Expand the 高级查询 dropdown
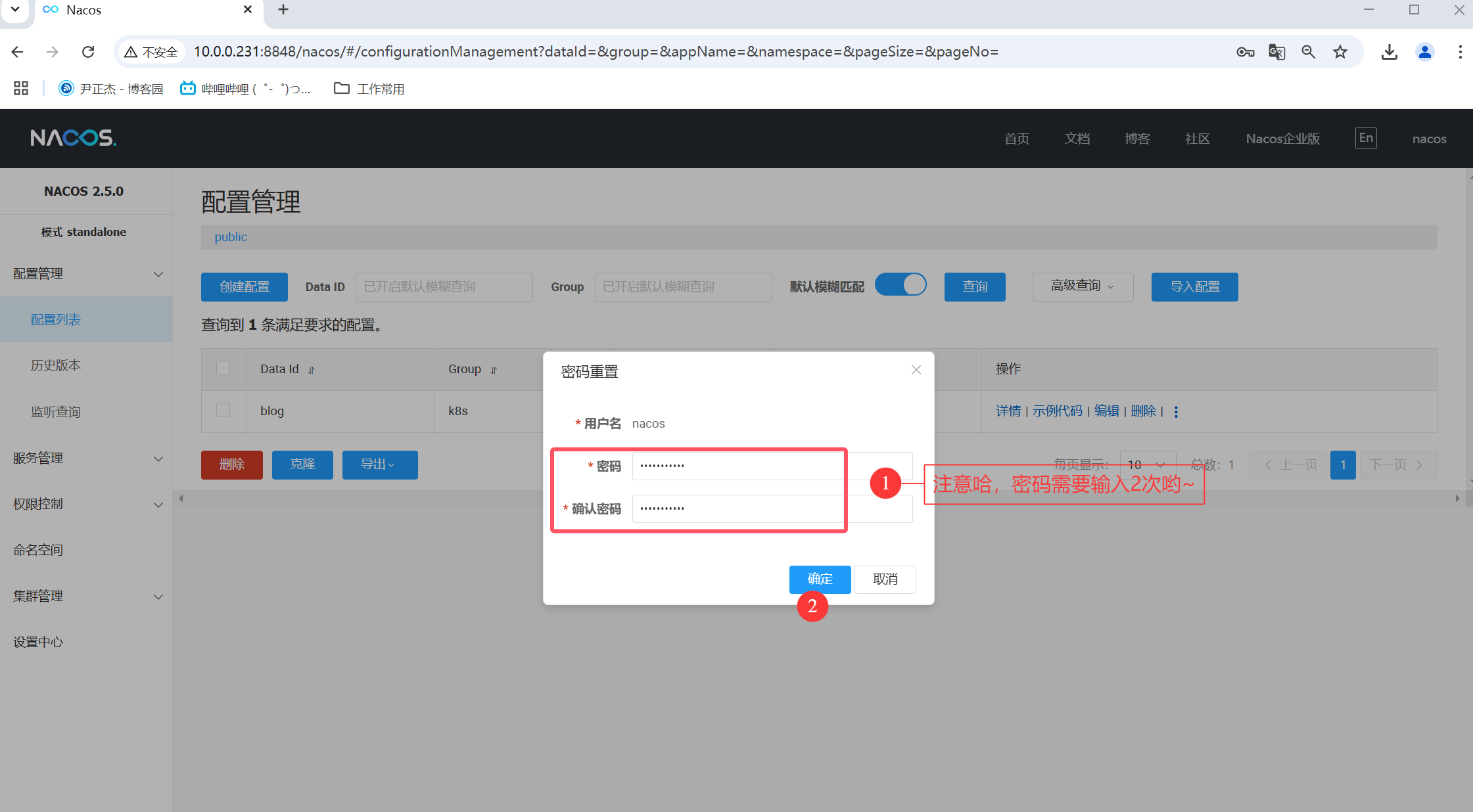1473x812 pixels. (1082, 286)
